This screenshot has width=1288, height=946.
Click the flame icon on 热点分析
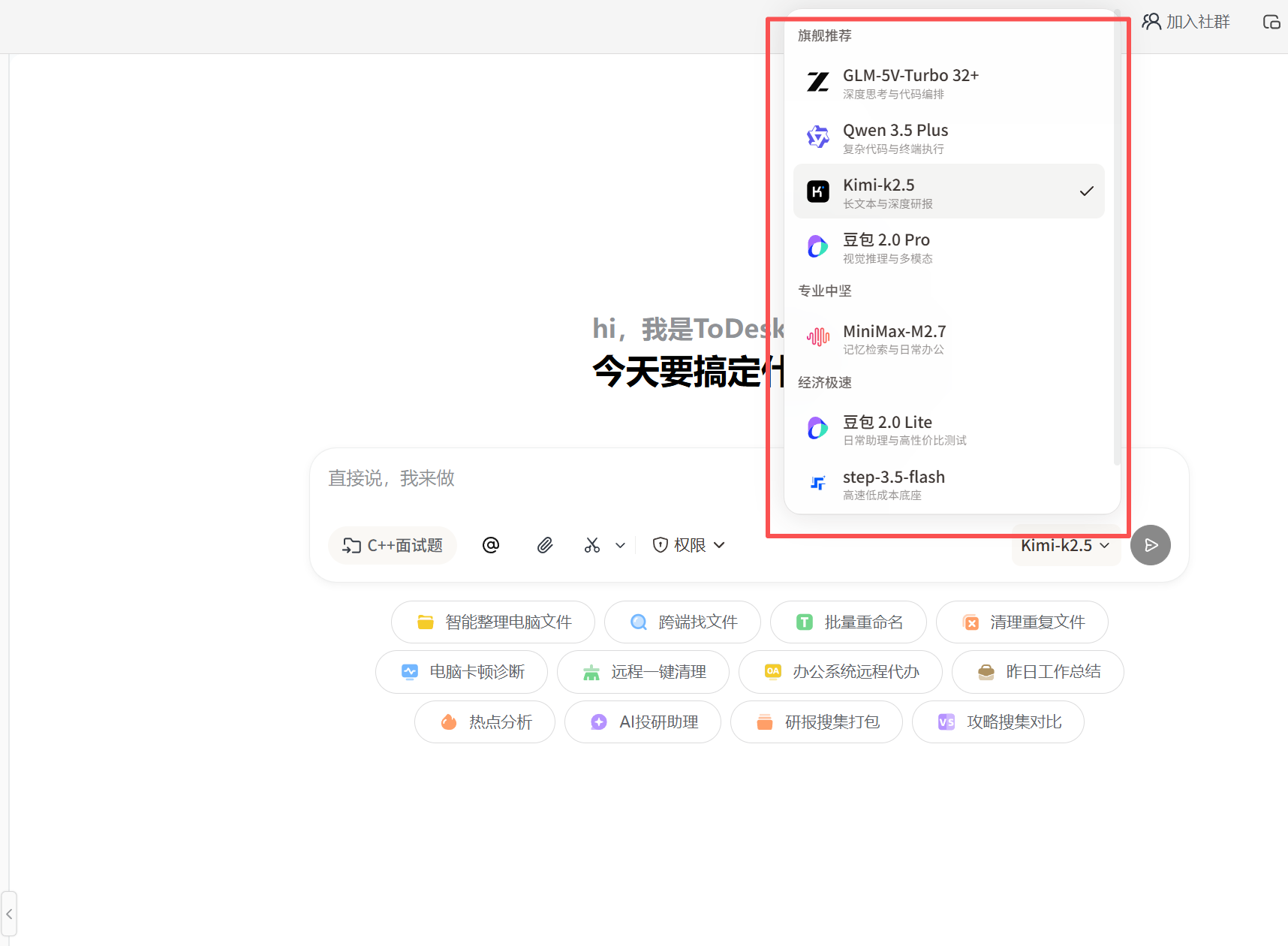point(449,722)
